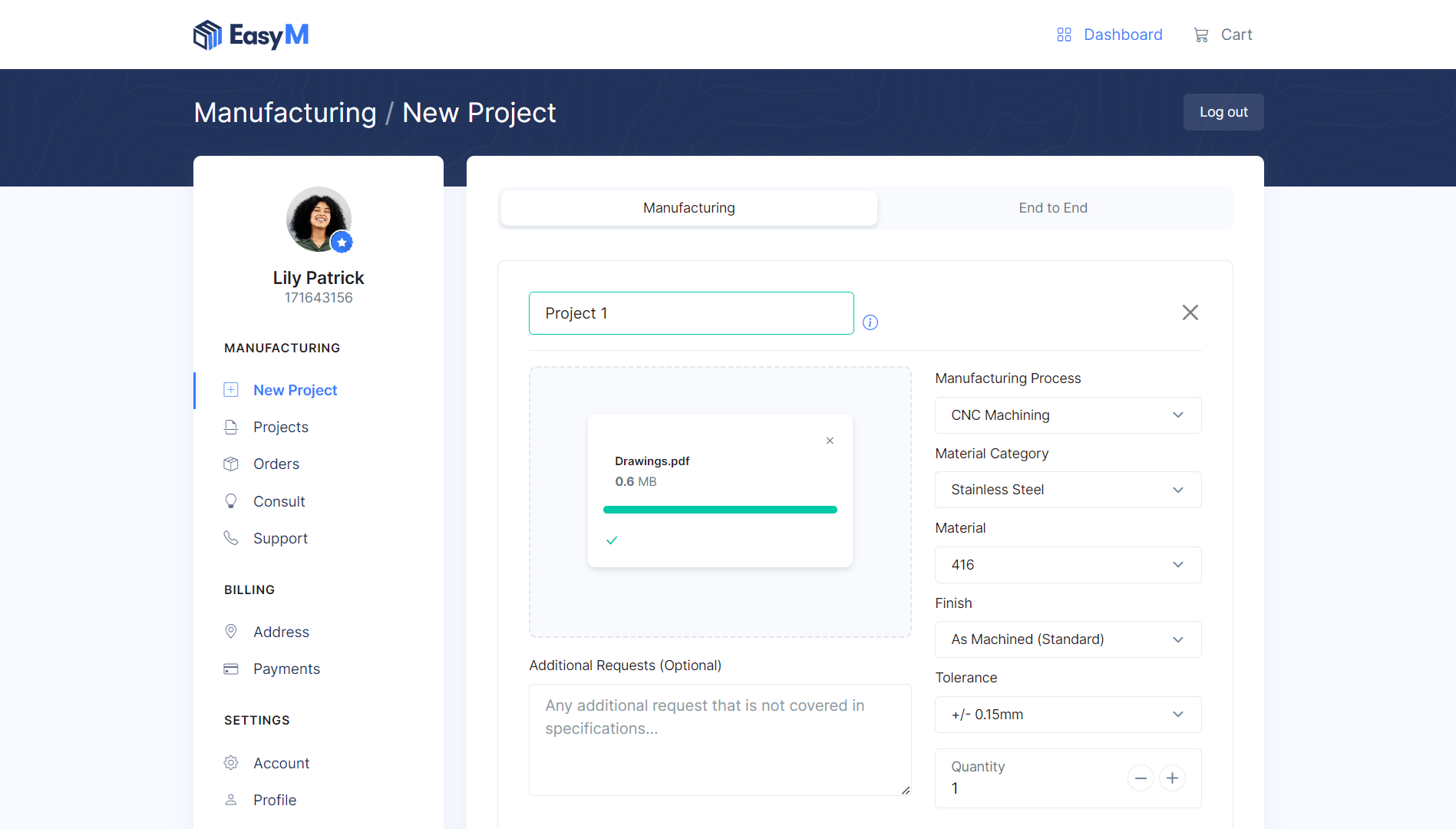The height and width of the screenshot is (829, 1456).
Task: Click the Support phone icon
Action: [231, 538]
